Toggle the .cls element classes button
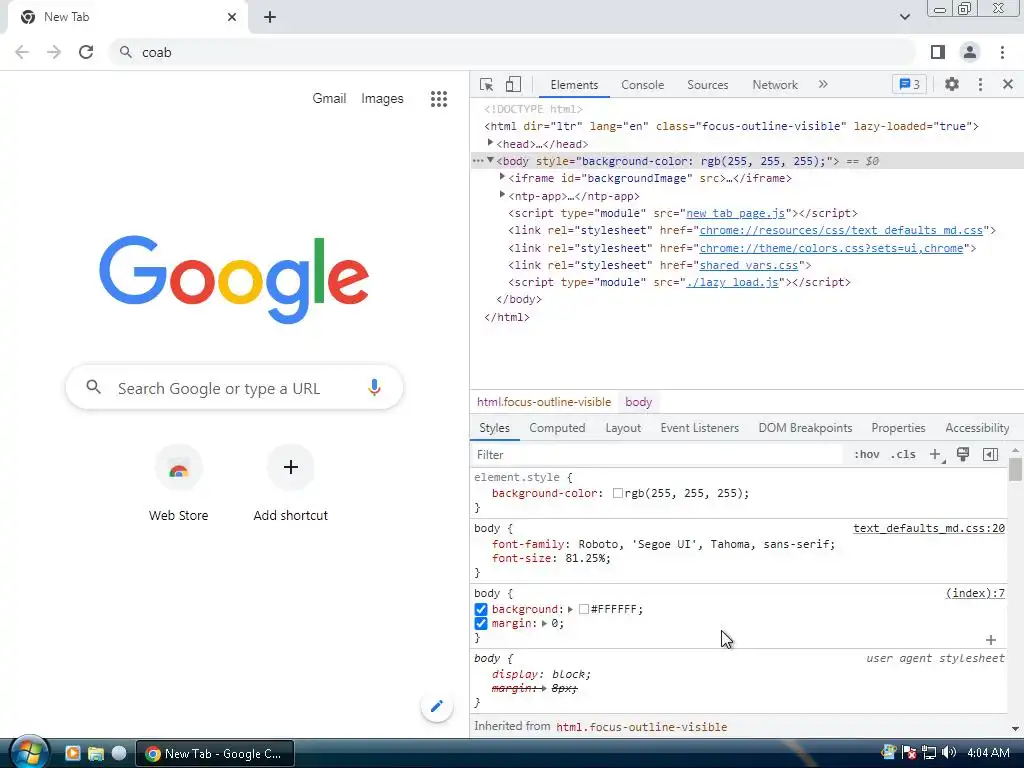The height and width of the screenshot is (768, 1024). point(903,455)
